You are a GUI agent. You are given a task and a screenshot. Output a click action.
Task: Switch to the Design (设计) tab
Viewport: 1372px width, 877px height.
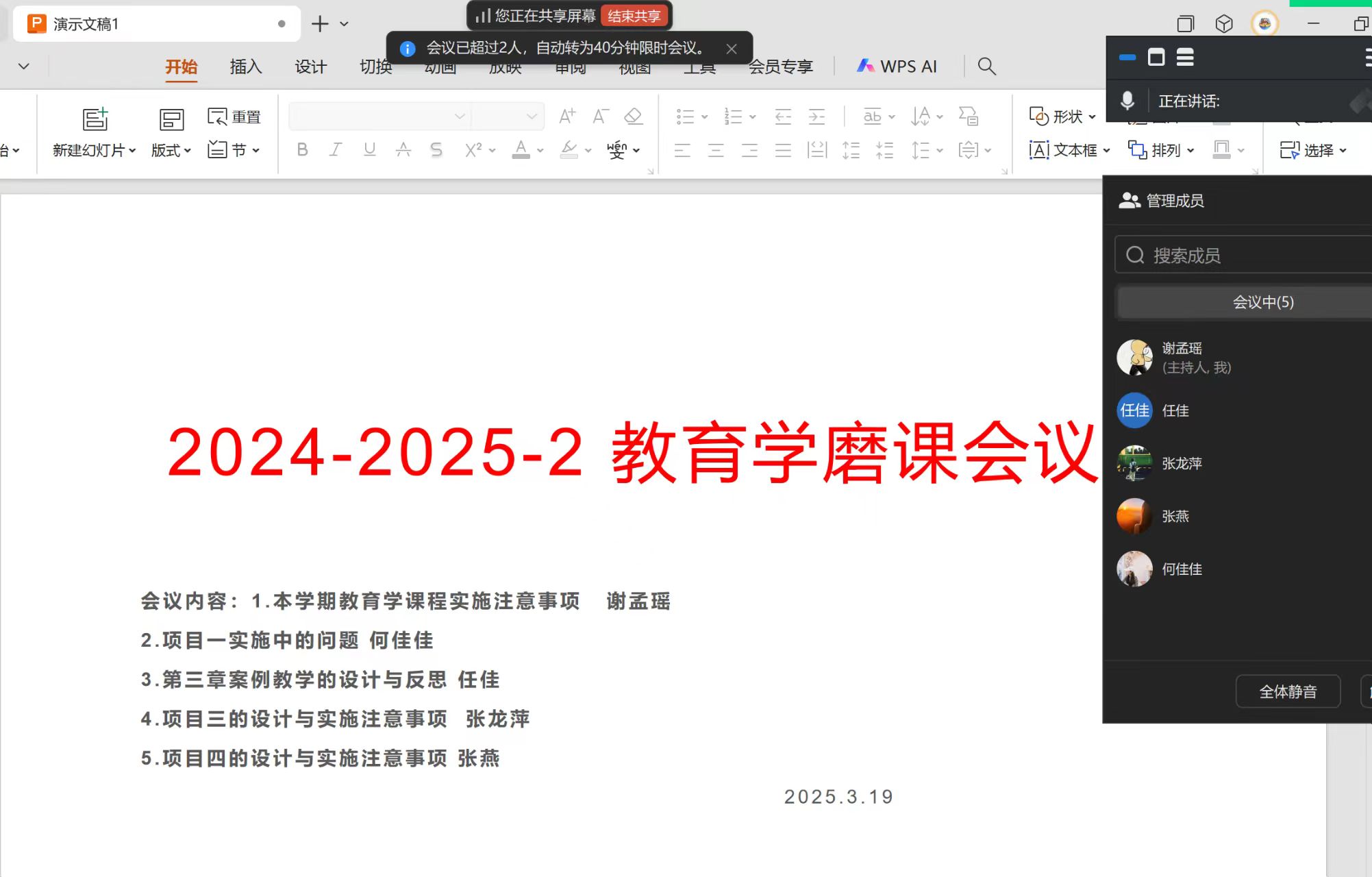(x=311, y=66)
